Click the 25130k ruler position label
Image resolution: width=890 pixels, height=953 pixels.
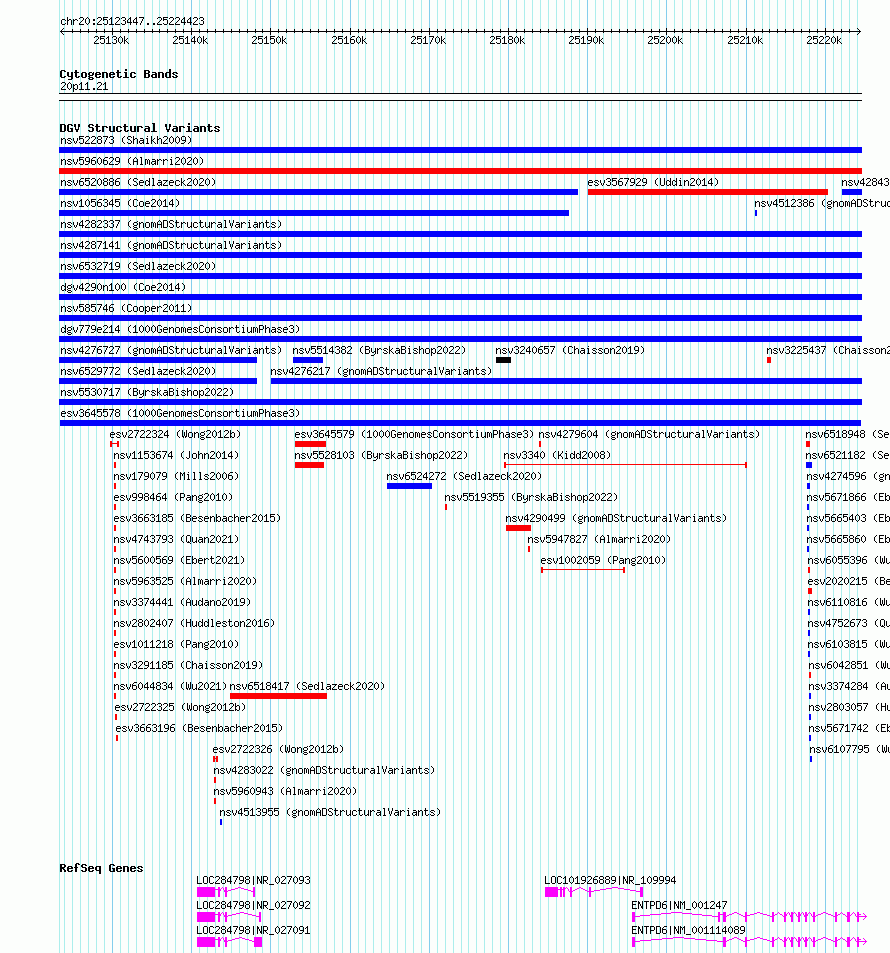[x=111, y=40]
